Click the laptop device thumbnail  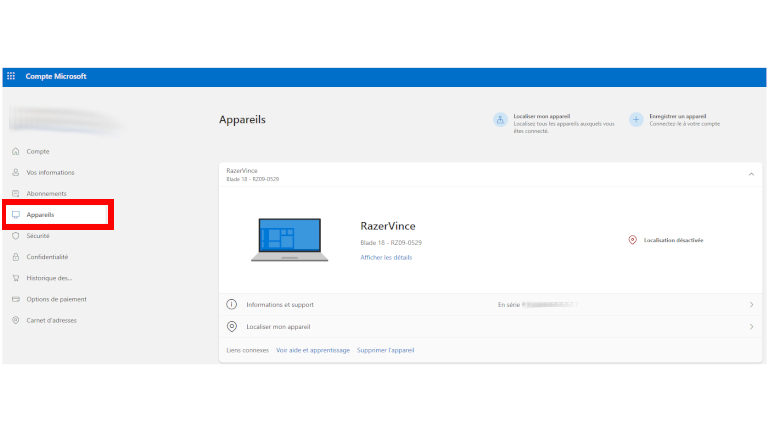(289, 240)
